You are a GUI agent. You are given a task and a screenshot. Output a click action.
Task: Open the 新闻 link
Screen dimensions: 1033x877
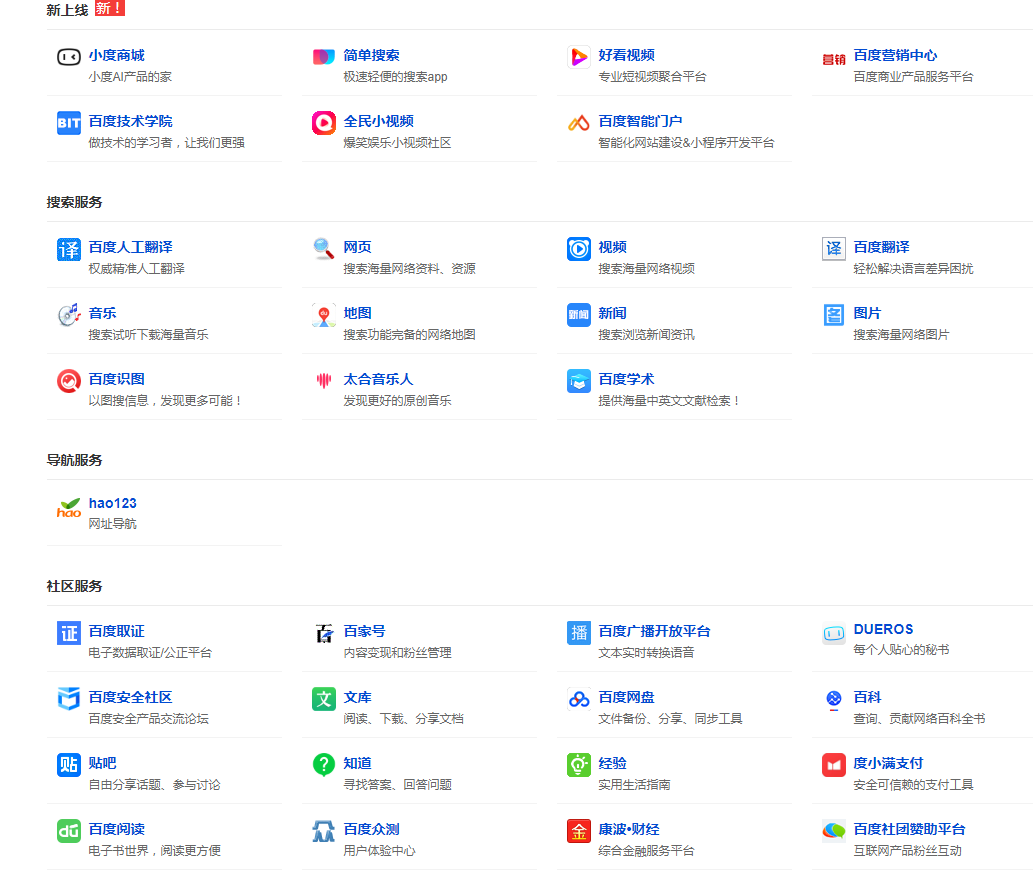[x=612, y=313]
